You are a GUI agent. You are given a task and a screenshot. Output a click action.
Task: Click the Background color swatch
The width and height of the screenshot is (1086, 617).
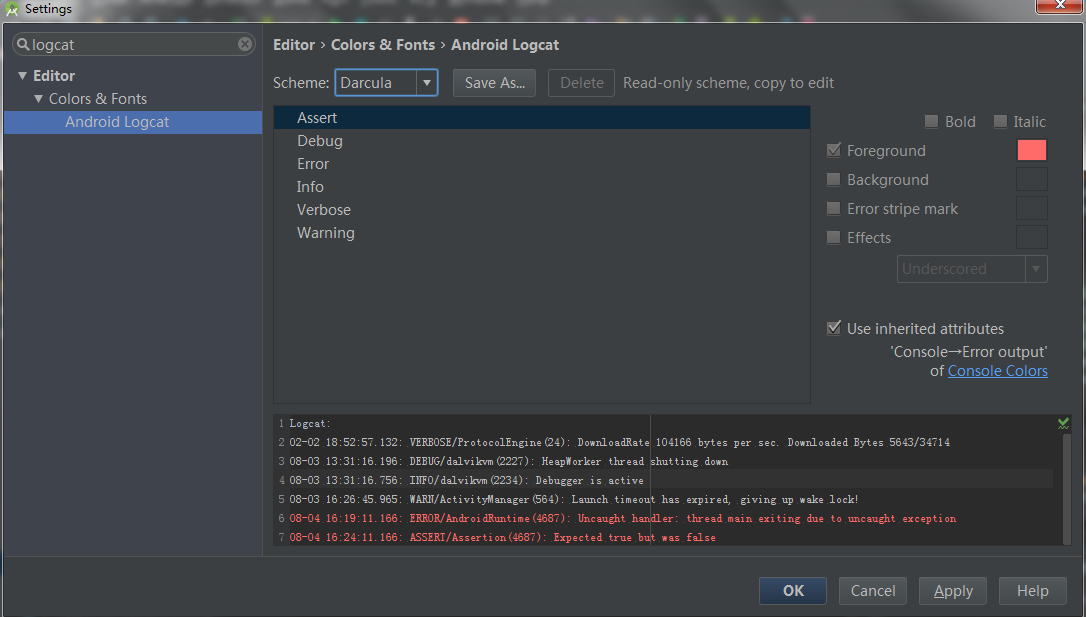[1031, 179]
